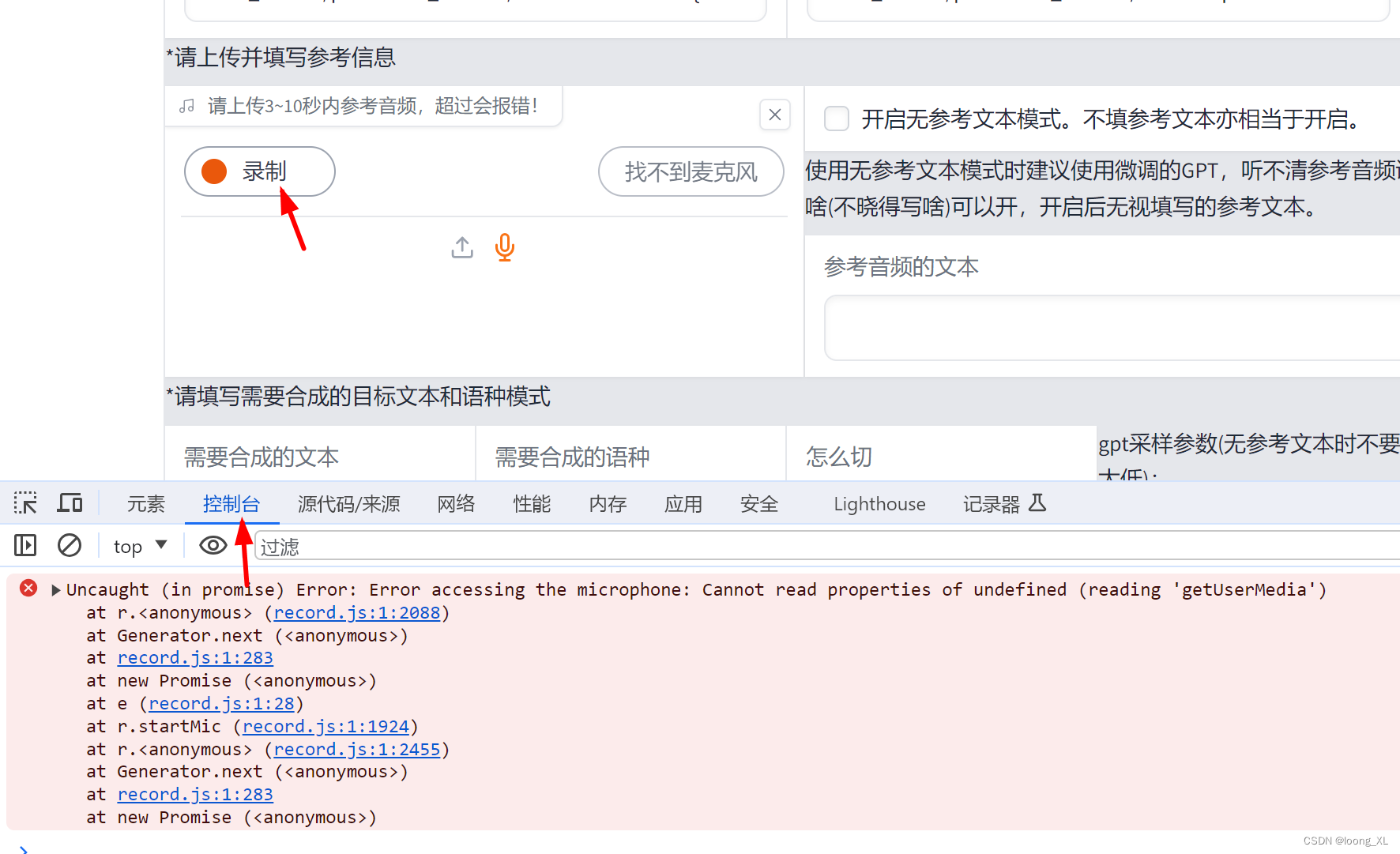This screenshot has width=1400, height=854.
Task: Open the 性能 tab
Action: (533, 504)
